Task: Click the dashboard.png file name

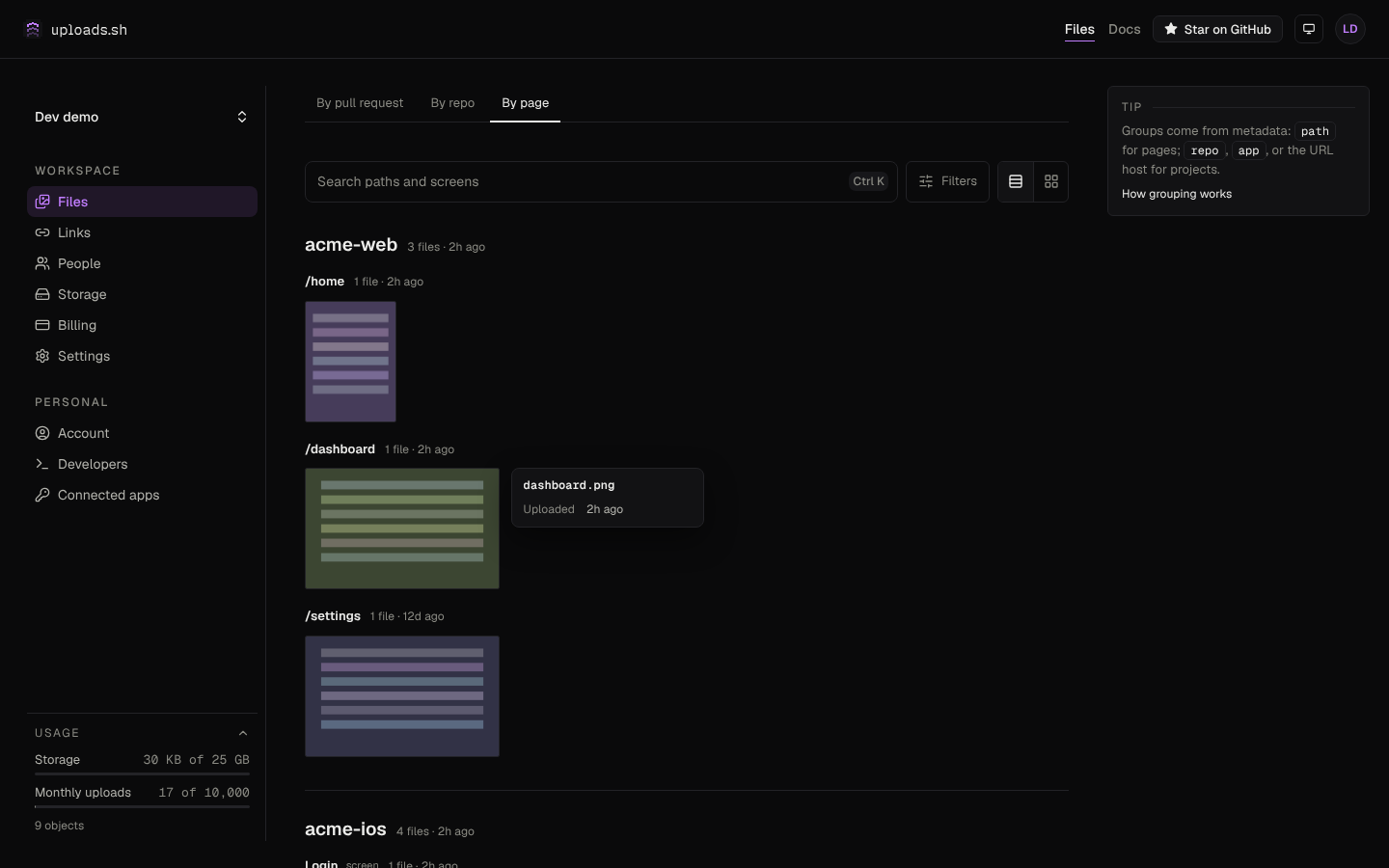Action: point(569,485)
